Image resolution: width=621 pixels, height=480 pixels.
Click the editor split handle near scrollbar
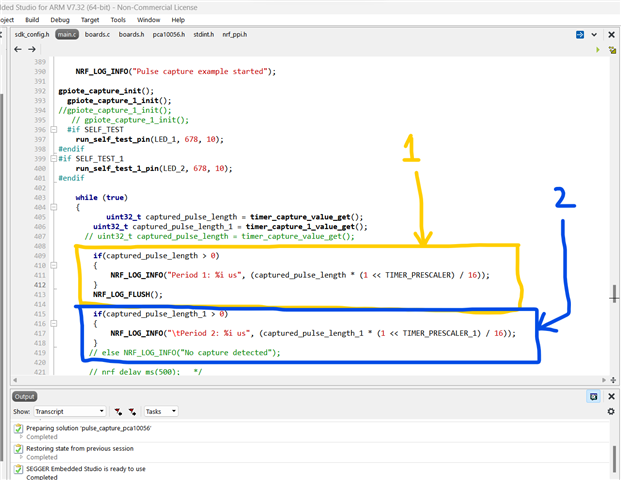614,294
